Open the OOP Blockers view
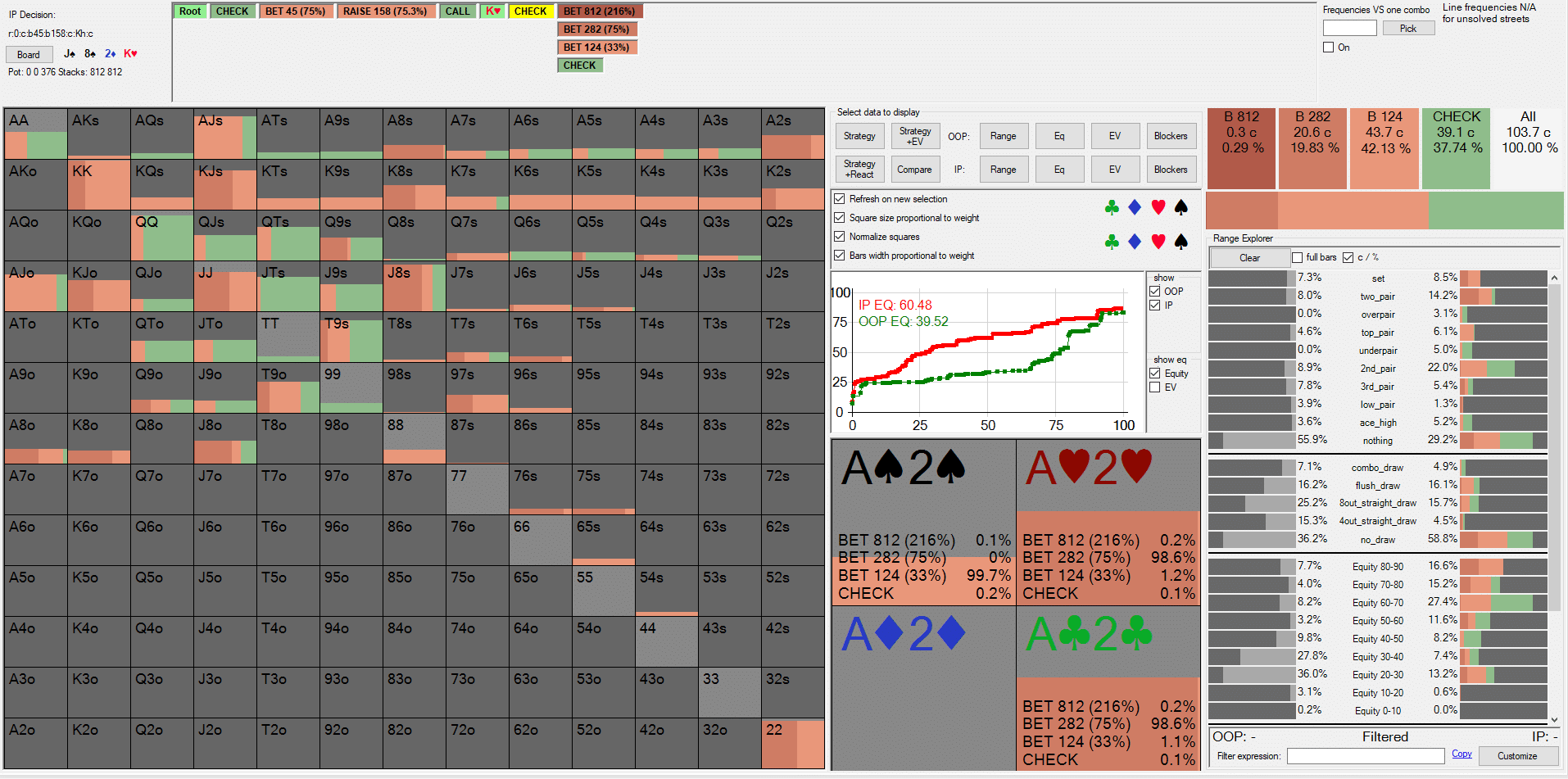Image resolution: width=1568 pixels, height=779 pixels. 1170,136
